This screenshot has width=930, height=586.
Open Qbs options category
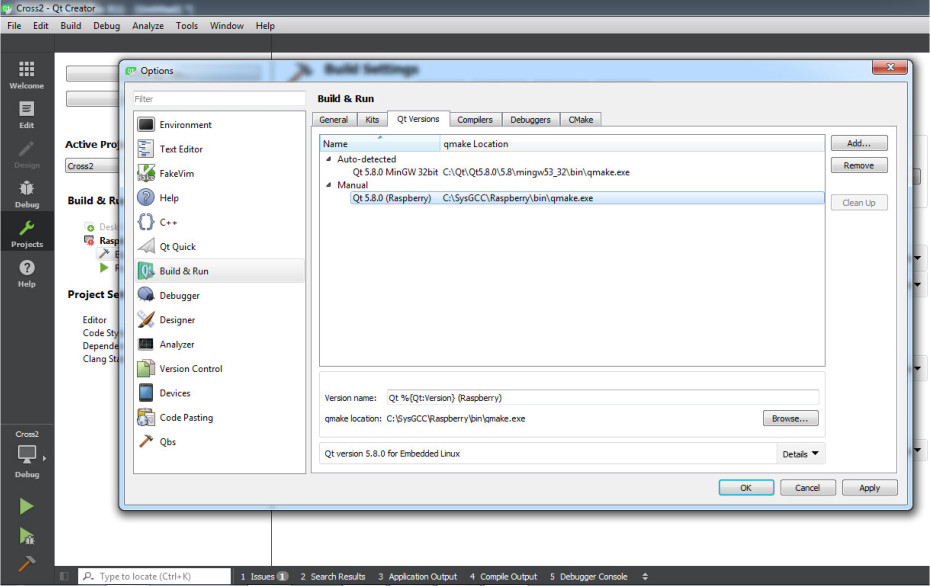pos(219,442)
